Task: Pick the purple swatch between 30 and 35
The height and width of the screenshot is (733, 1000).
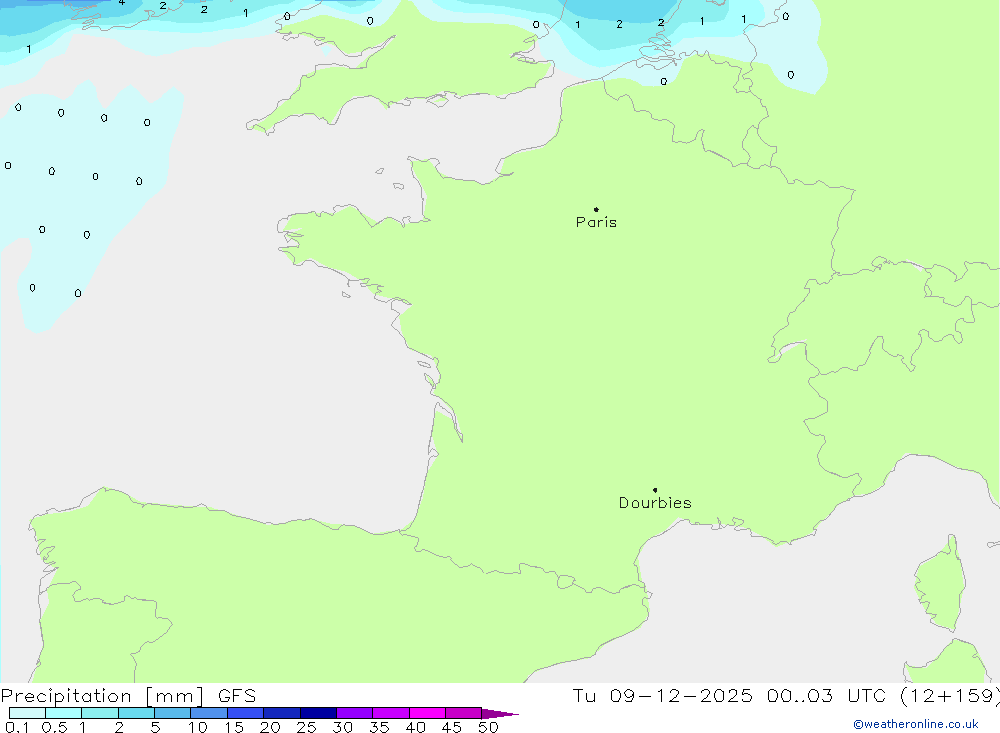Action: 355,713
